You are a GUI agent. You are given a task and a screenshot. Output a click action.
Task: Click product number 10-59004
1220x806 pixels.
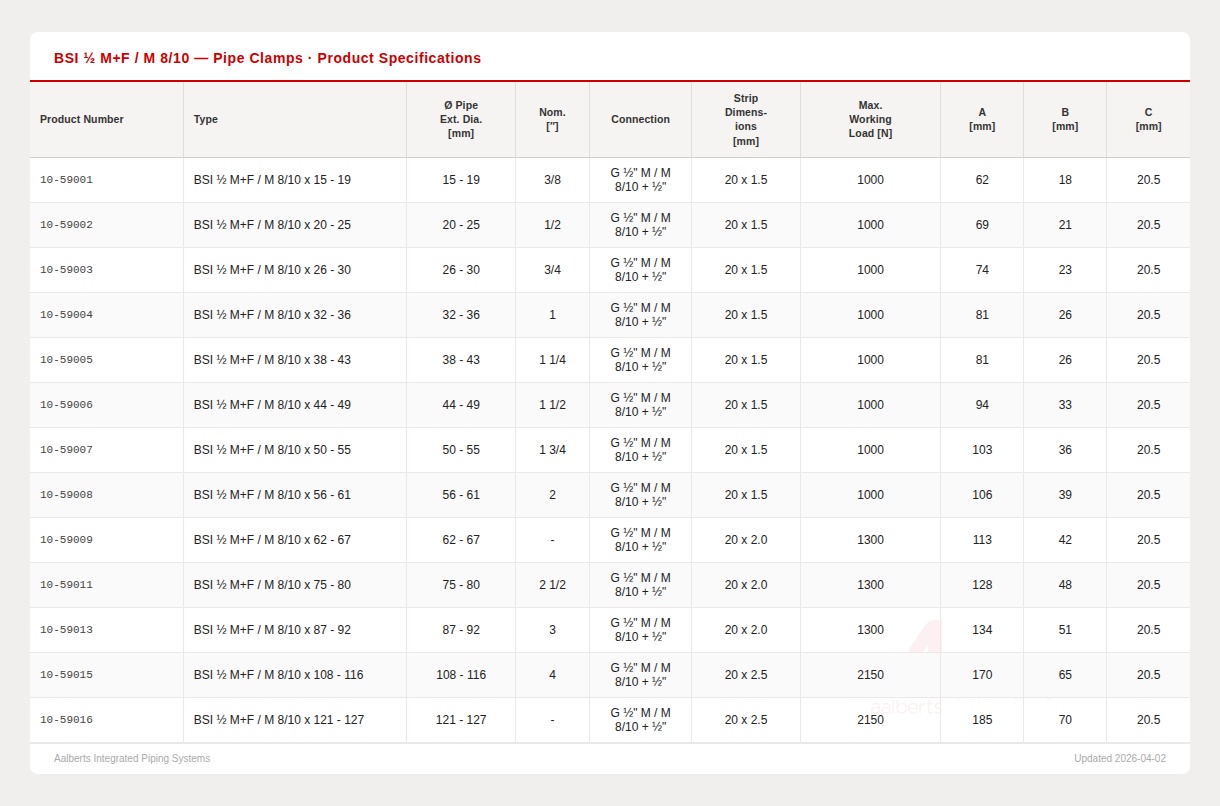click(66, 315)
